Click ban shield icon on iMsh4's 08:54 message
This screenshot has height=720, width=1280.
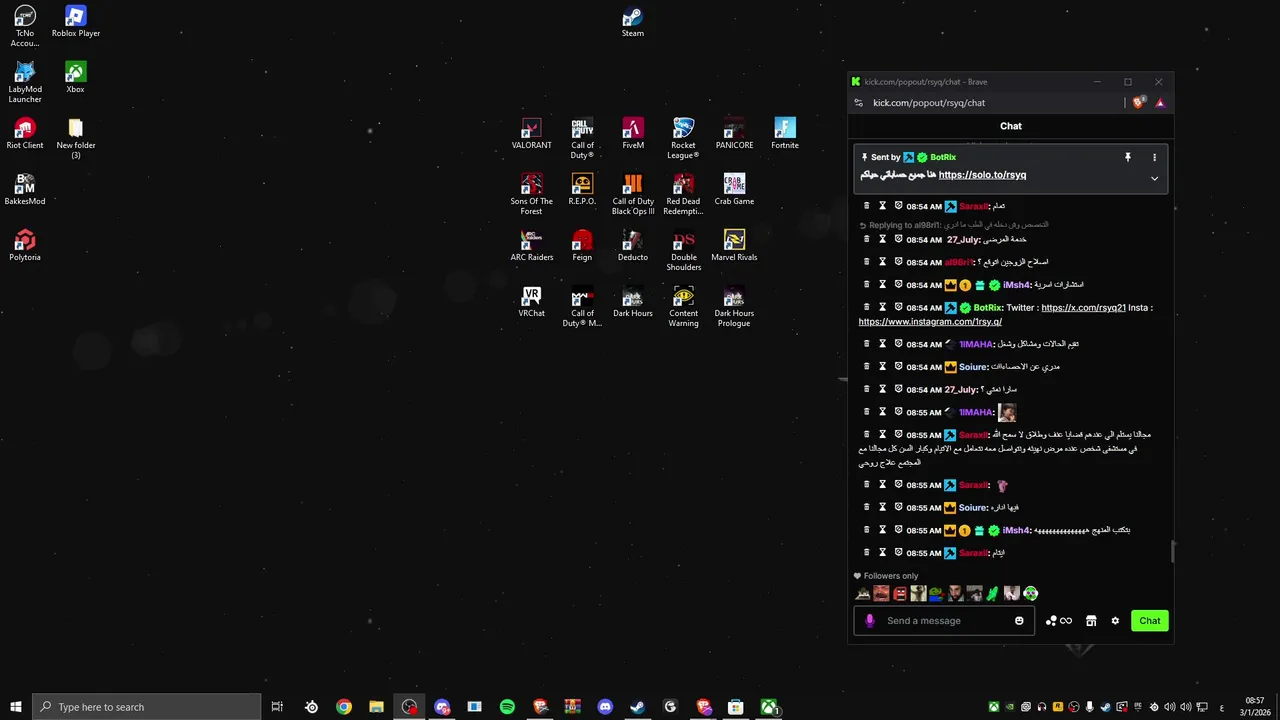tap(898, 285)
